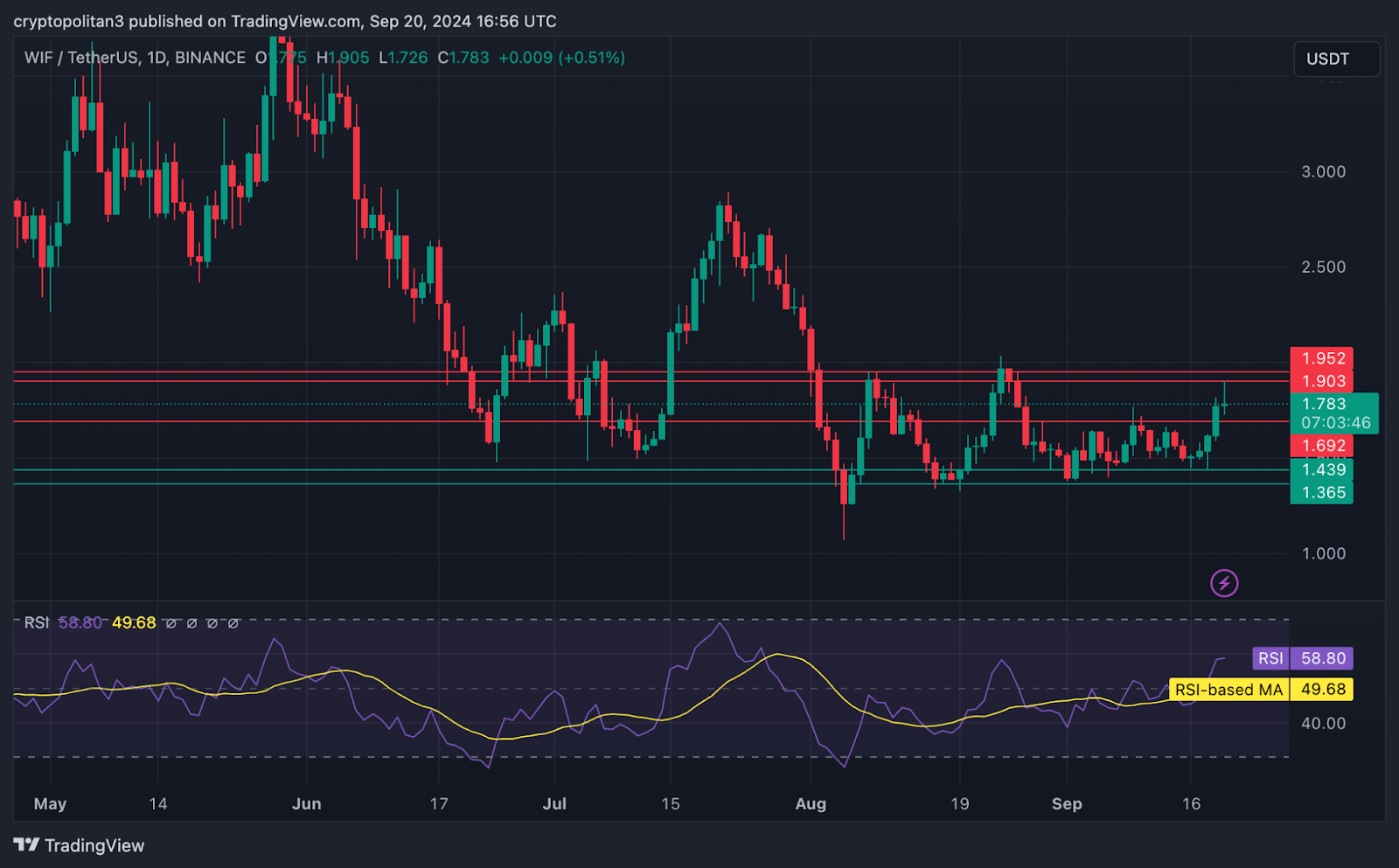Screen dimensions: 1399x868
Task: Click the TradingView logo icon
Action: coord(26,845)
